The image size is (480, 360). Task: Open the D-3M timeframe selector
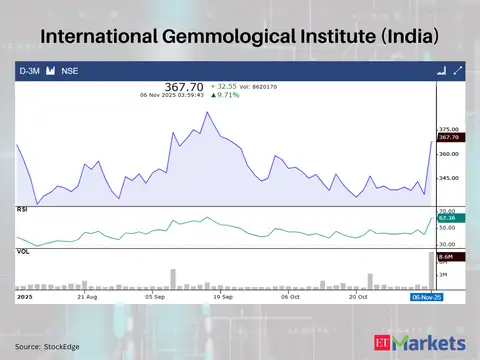(29, 71)
